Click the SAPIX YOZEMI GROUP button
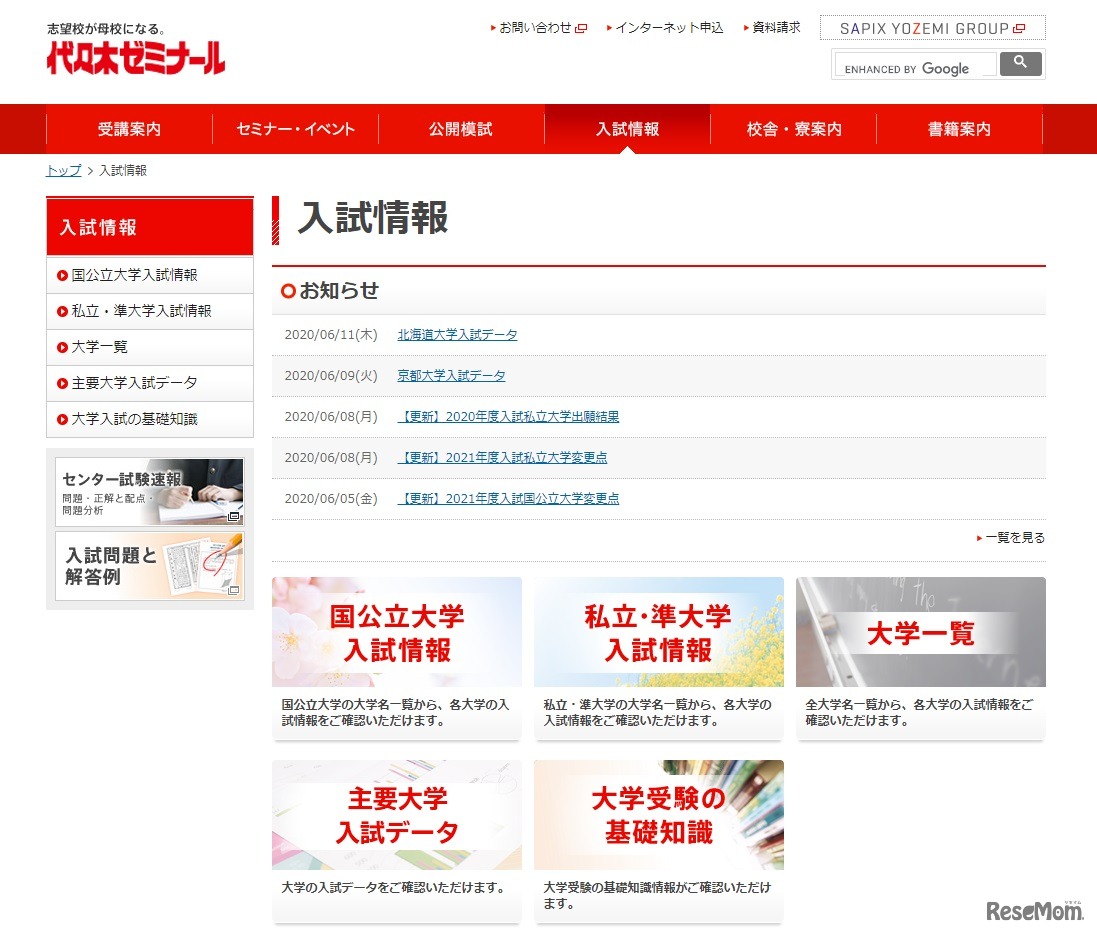 [x=932, y=28]
